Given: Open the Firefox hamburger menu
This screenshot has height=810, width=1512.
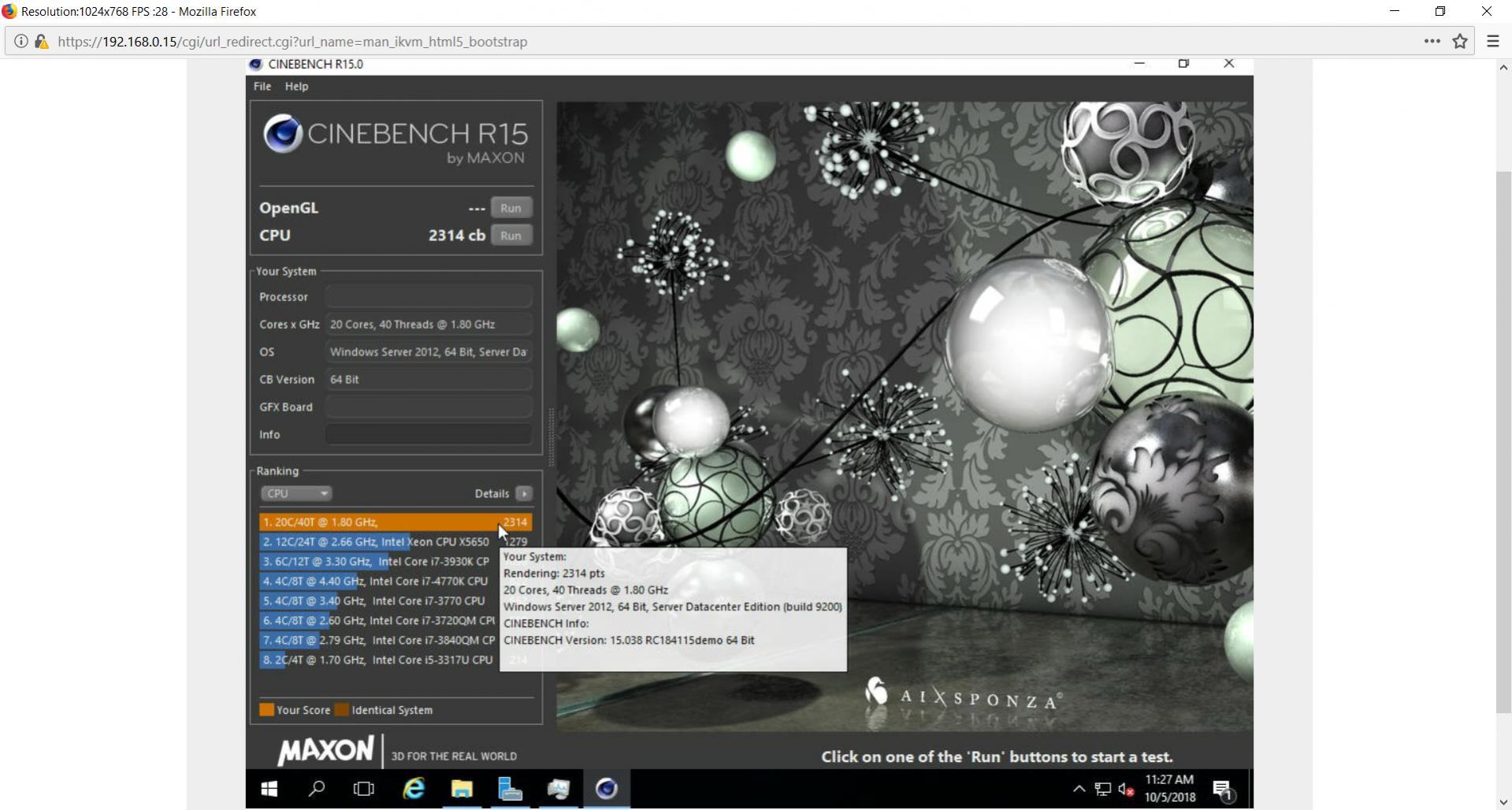Looking at the screenshot, I should [x=1493, y=42].
